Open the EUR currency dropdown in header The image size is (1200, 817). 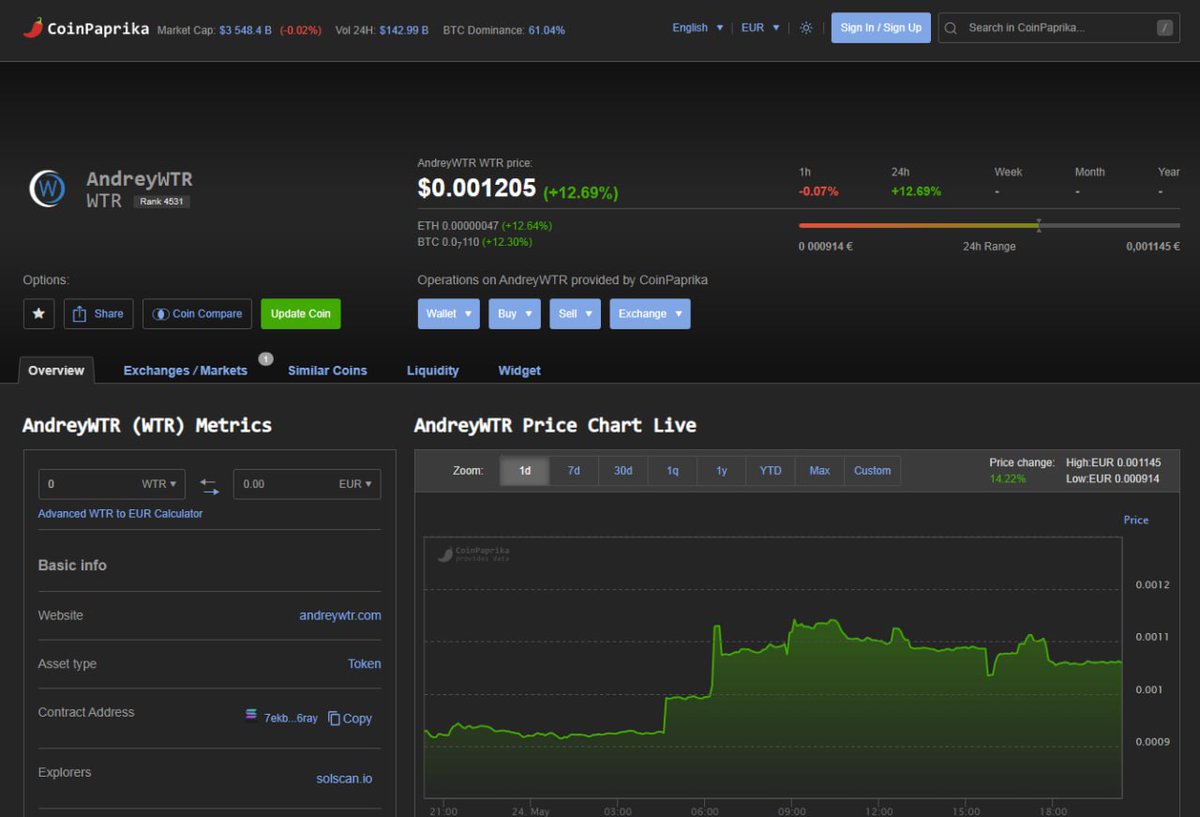[759, 28]
